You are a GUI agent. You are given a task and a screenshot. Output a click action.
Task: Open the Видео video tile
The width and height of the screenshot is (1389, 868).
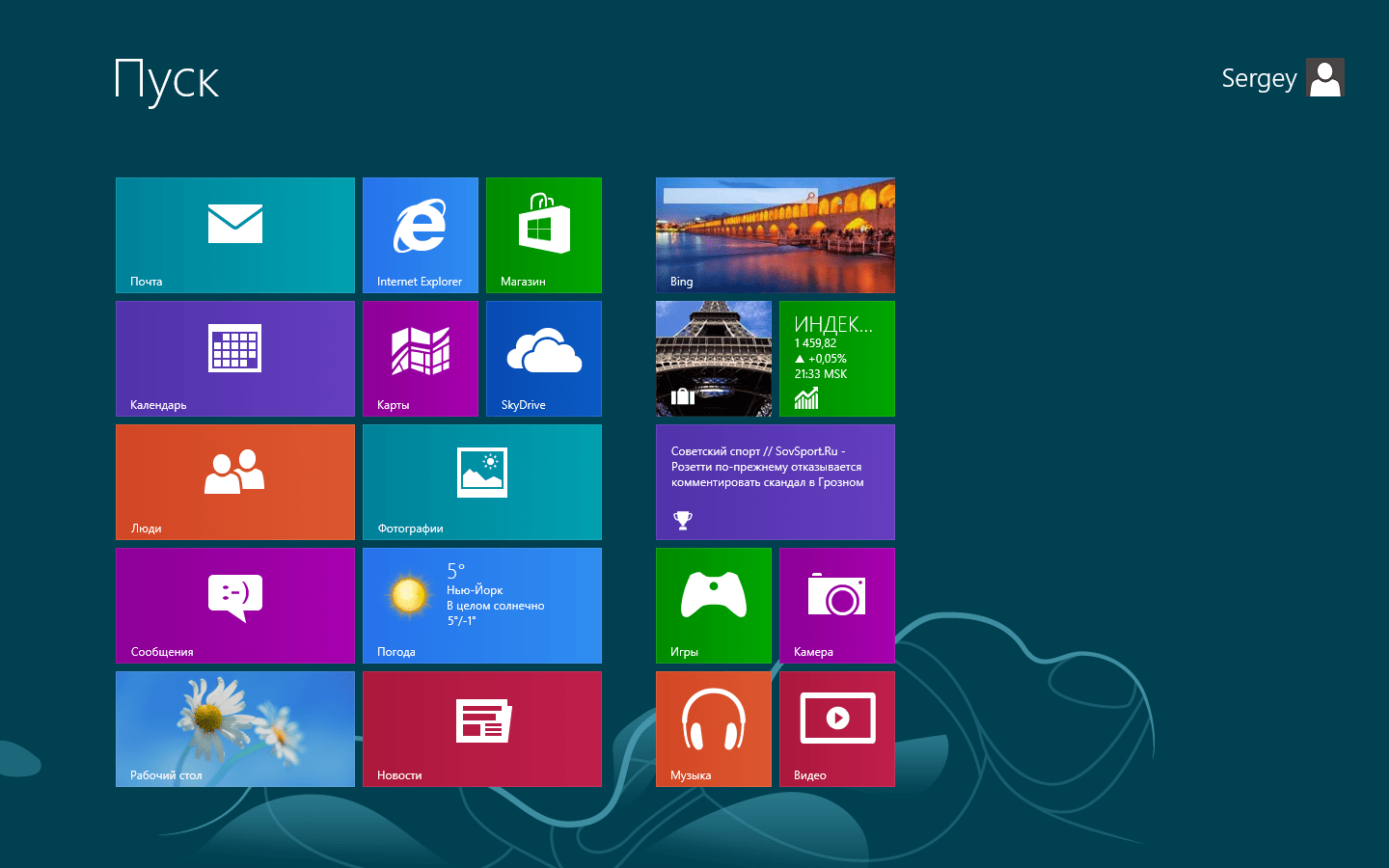pos(837,729)
